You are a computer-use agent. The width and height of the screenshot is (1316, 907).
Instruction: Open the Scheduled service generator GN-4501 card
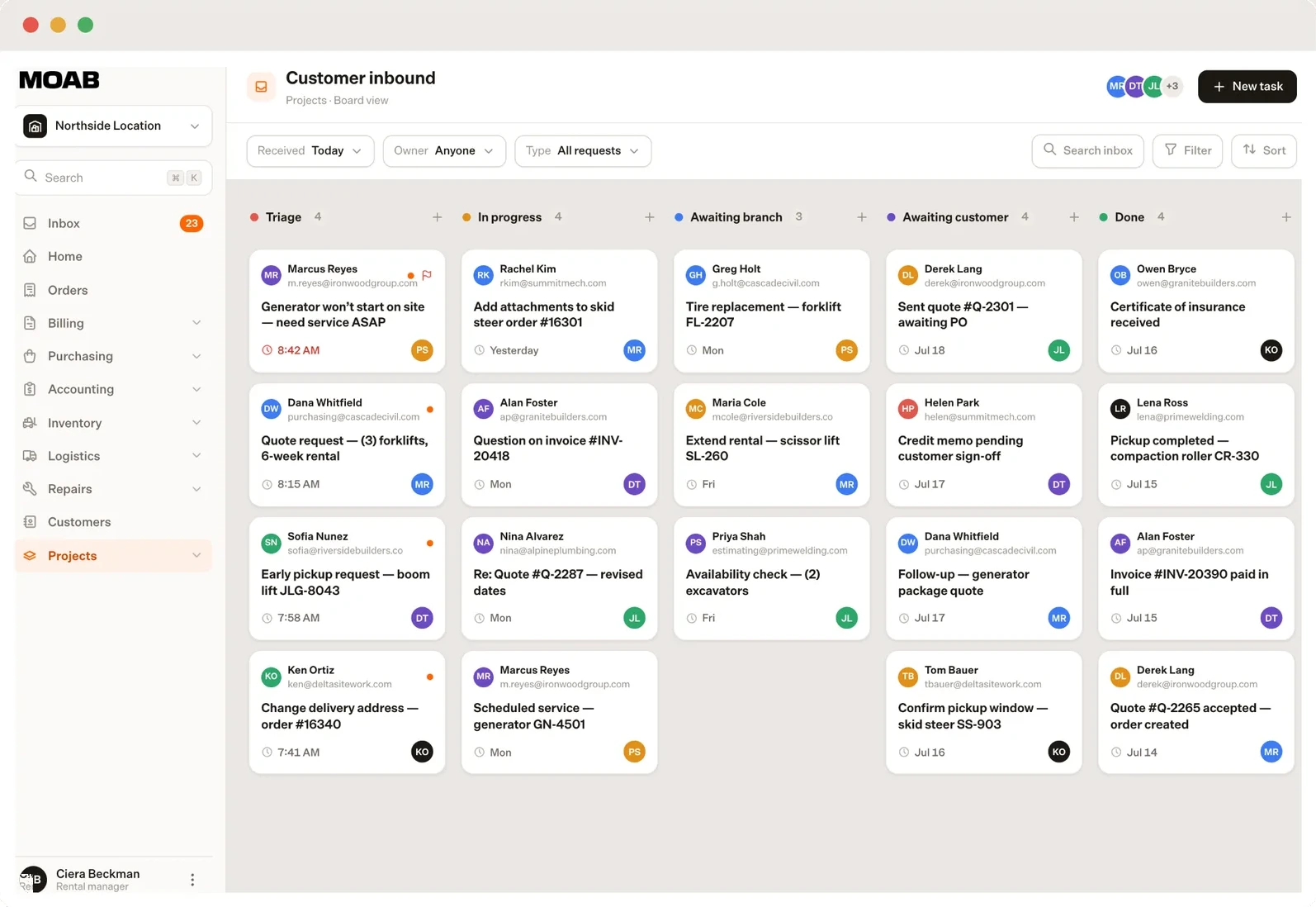(x=559, y=713)
